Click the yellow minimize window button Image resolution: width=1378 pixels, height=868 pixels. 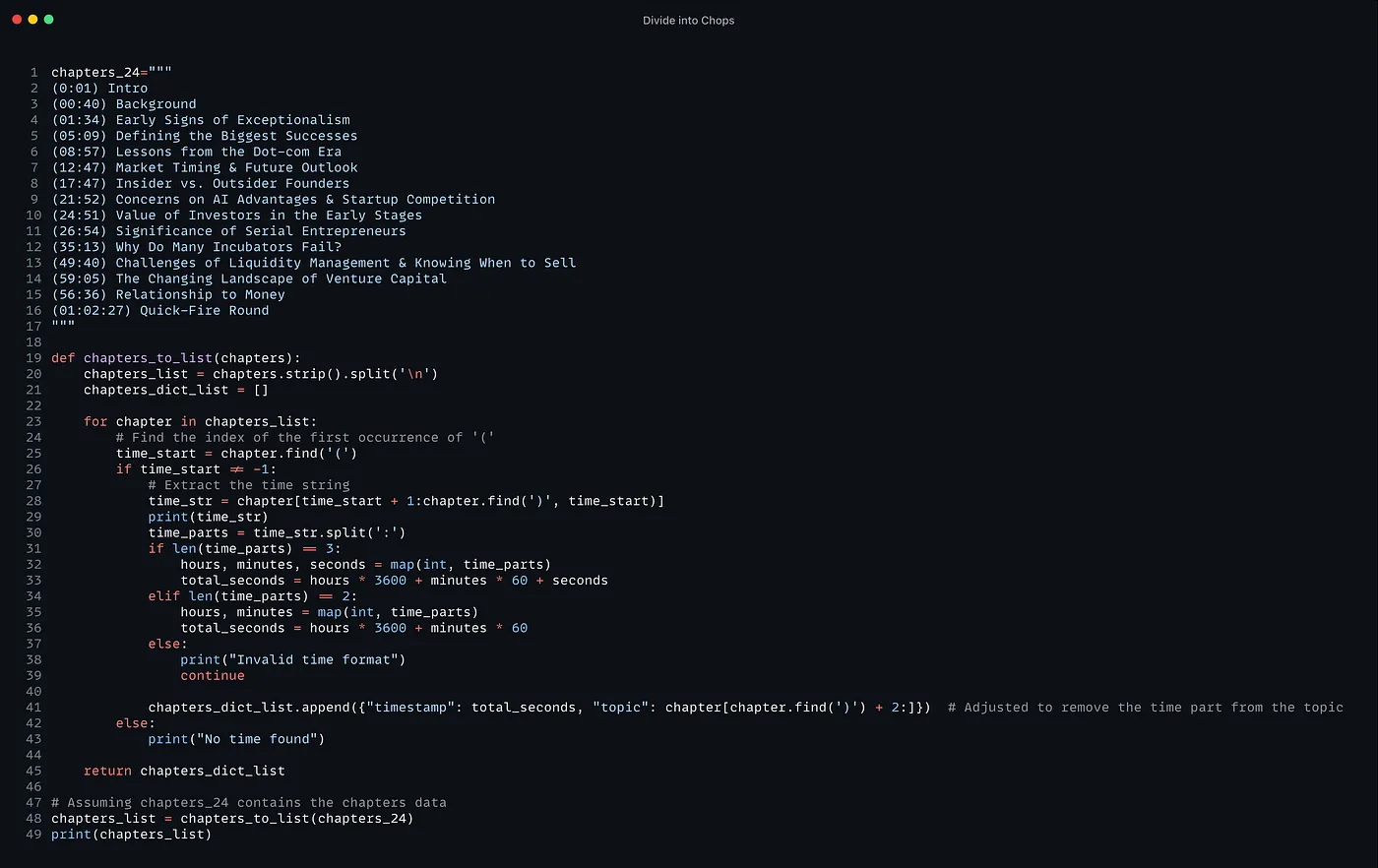coord(32,20)
